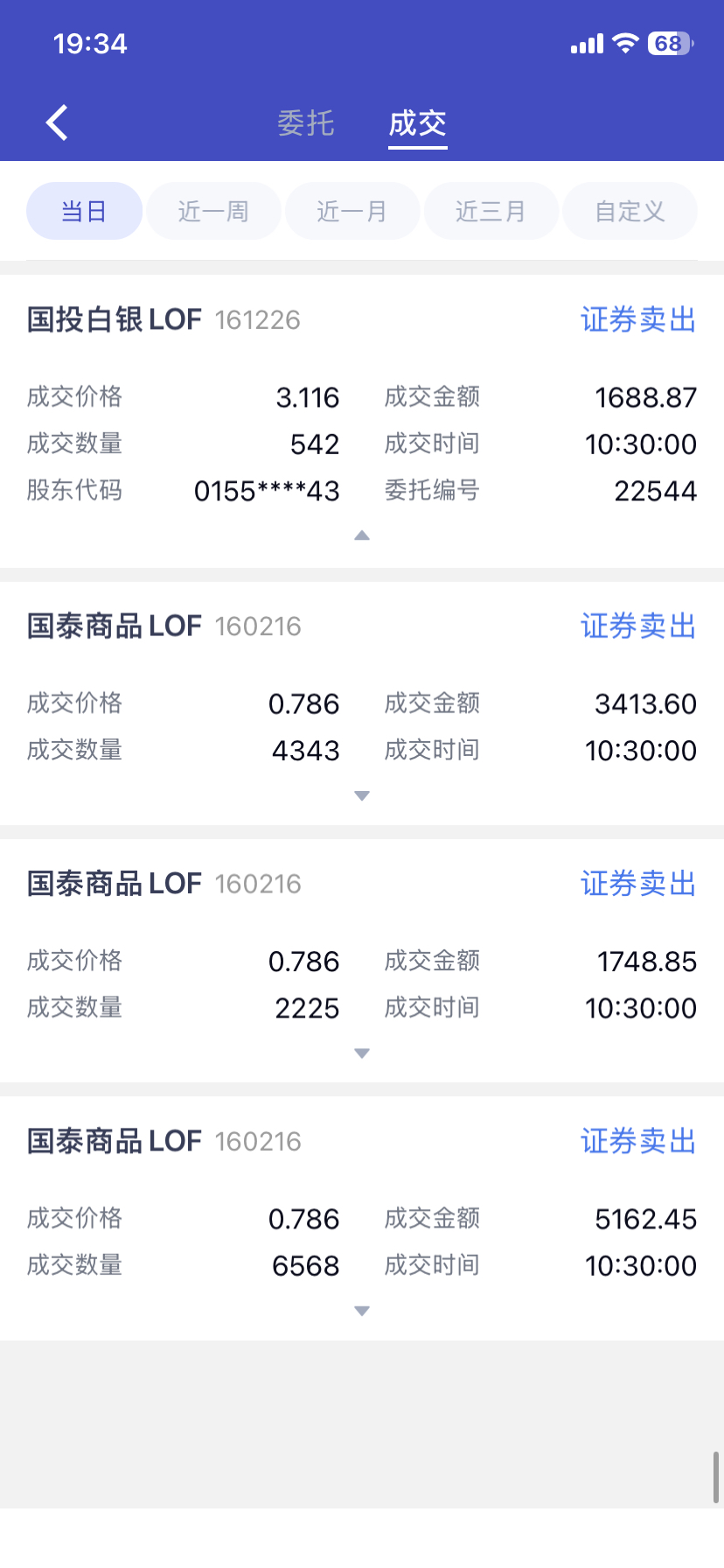Tap the status bar clock 19:34
Screen dimensions: 724x1568
[90, 44]
